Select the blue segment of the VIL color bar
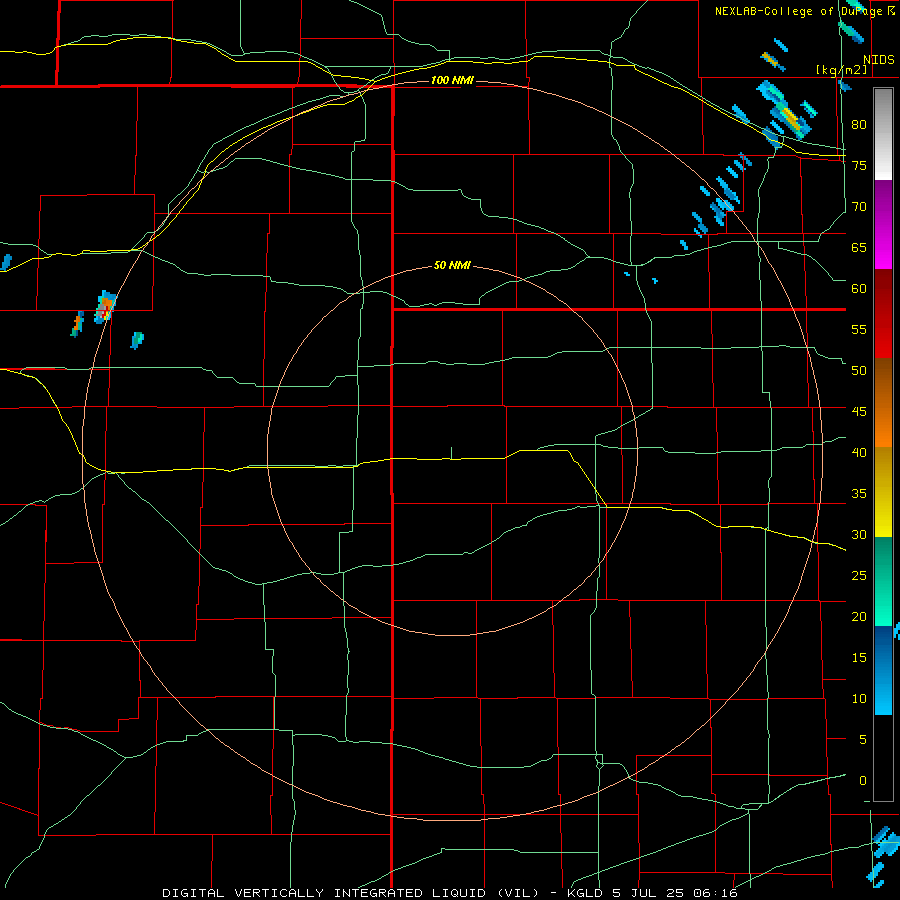The image size is (900, 900). 883,670
